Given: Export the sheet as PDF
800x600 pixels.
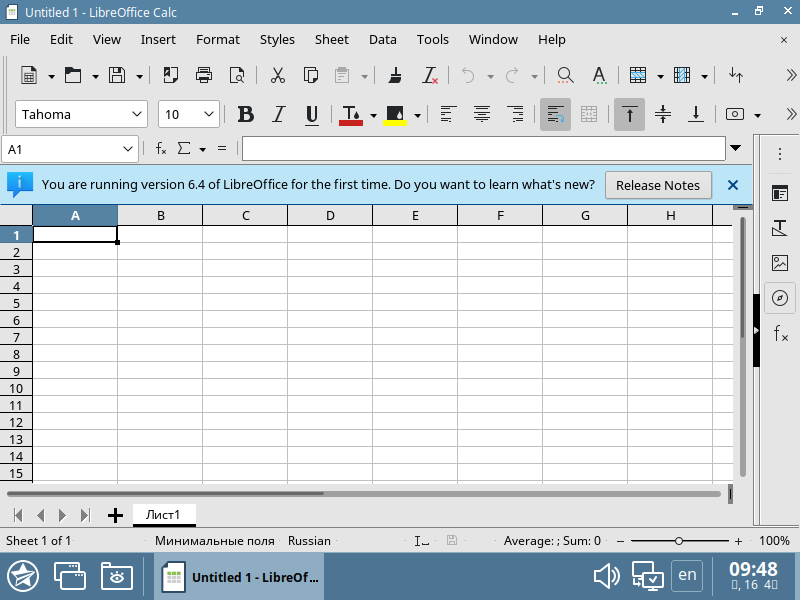Looking at the screenshot, I should pos(170,75).
